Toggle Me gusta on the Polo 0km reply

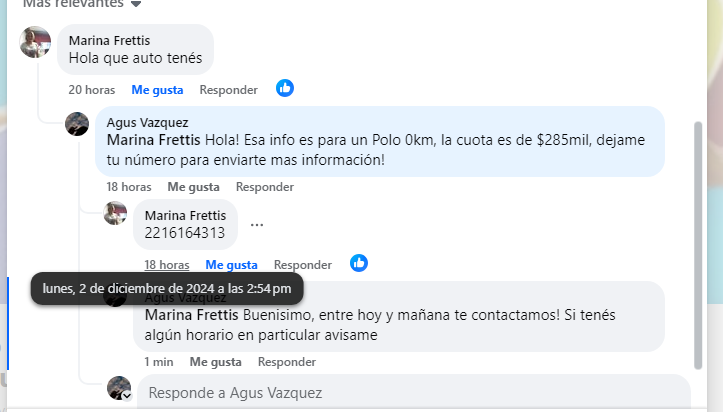coord(193,187)
